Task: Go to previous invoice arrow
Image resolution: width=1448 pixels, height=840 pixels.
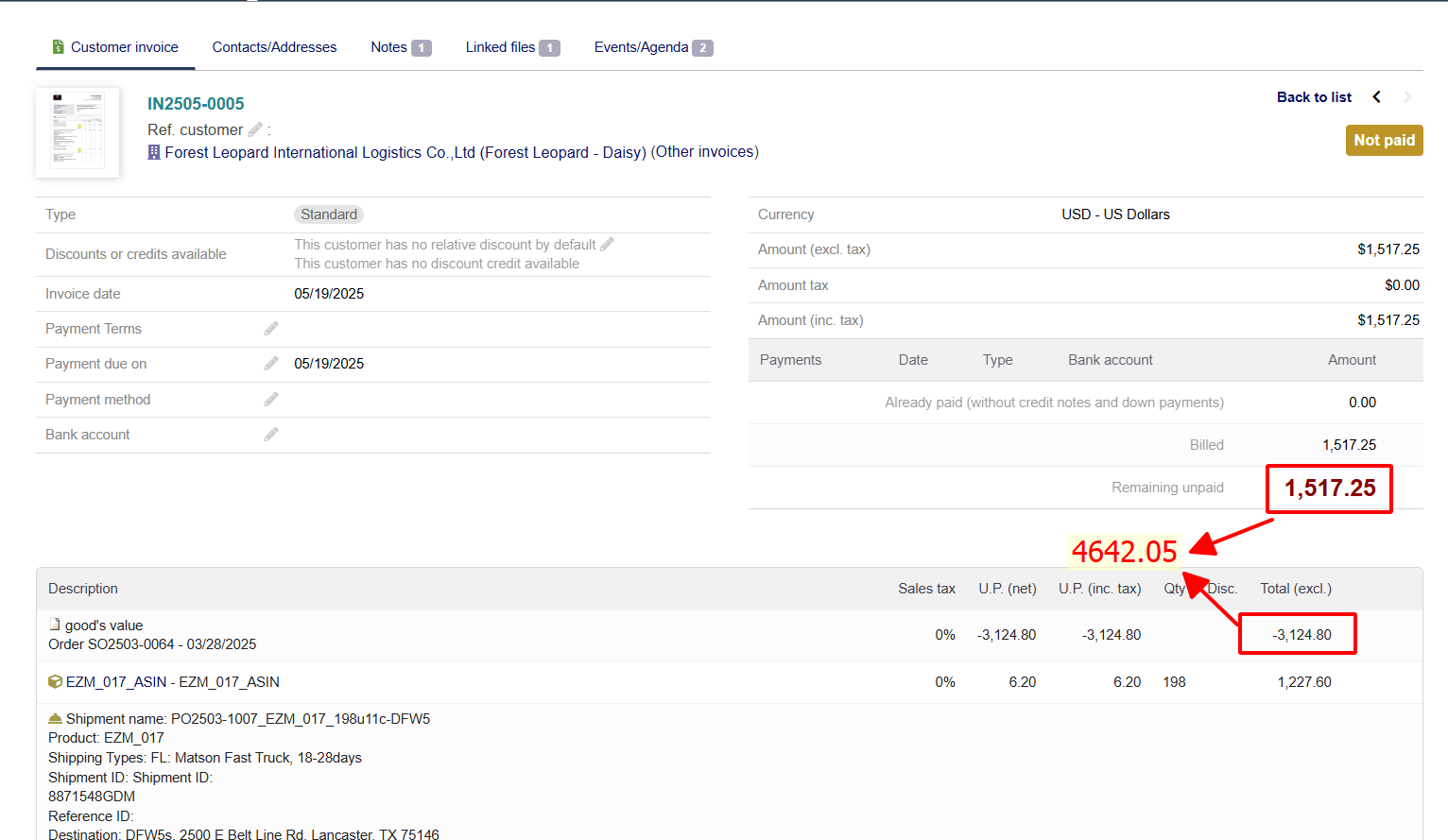Action: click(1377, 96)
